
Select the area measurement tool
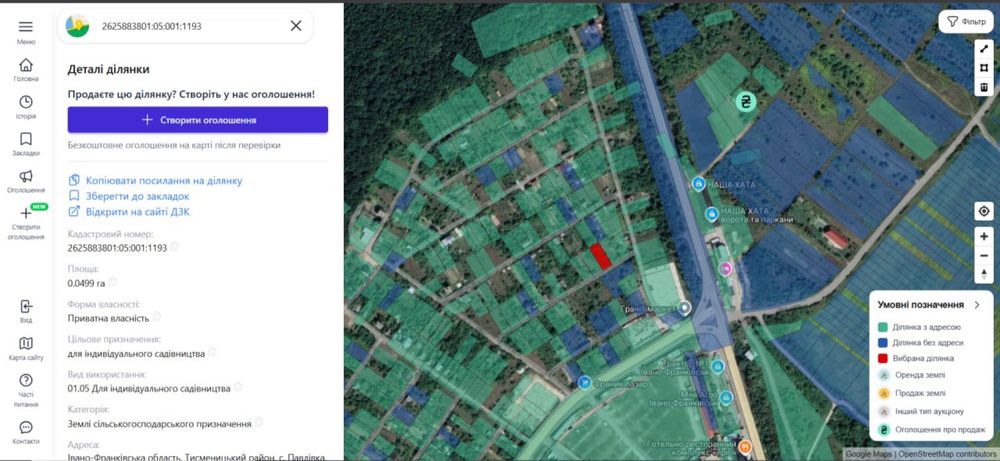[x=984, y=68]
